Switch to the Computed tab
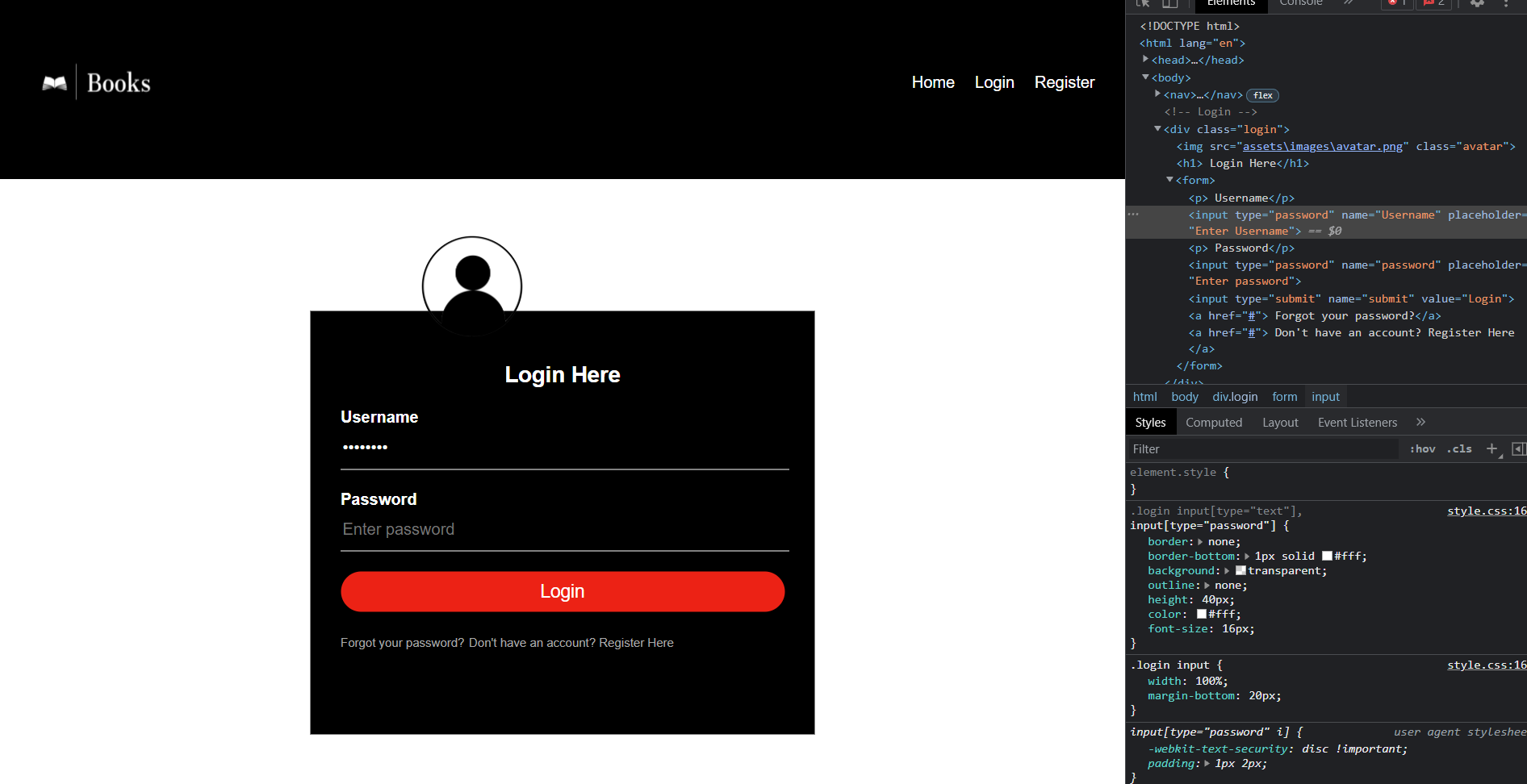The image size is (1527, 784). (x=1213, y=423)
